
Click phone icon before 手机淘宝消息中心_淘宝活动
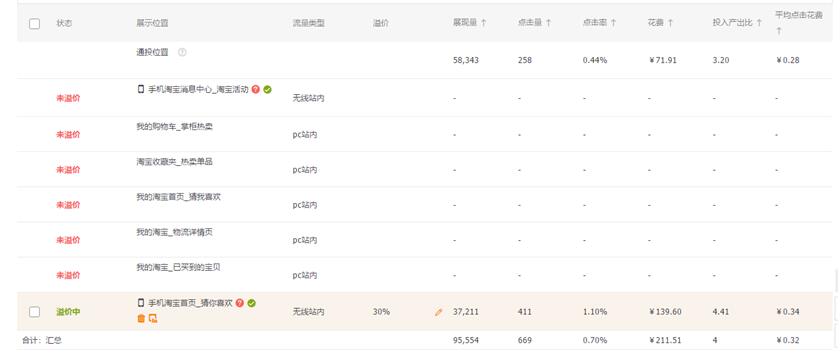click(x=141, y=89)
